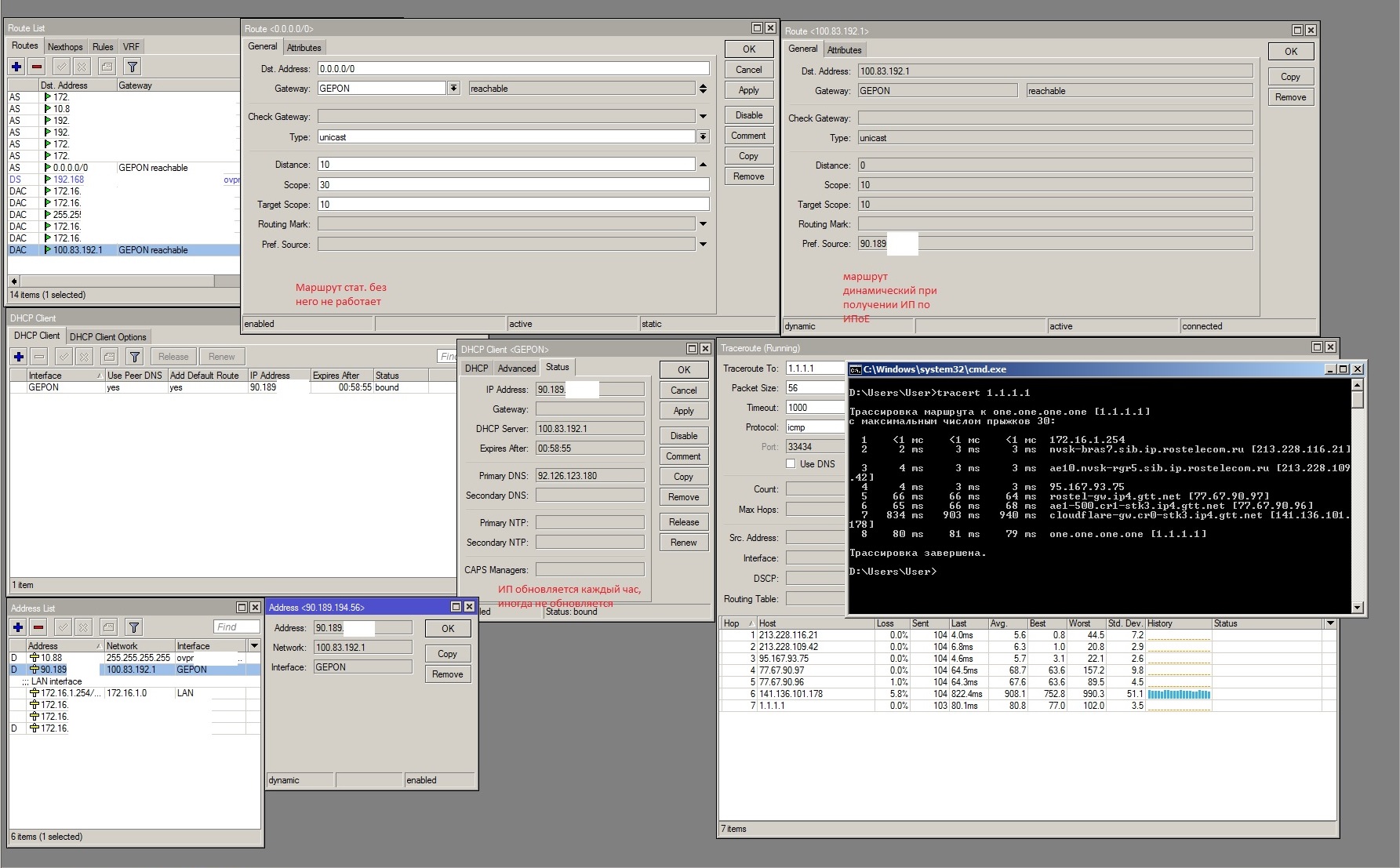Open VRF tab in Route List
1400x868 pixels.
tap(131, 47)
